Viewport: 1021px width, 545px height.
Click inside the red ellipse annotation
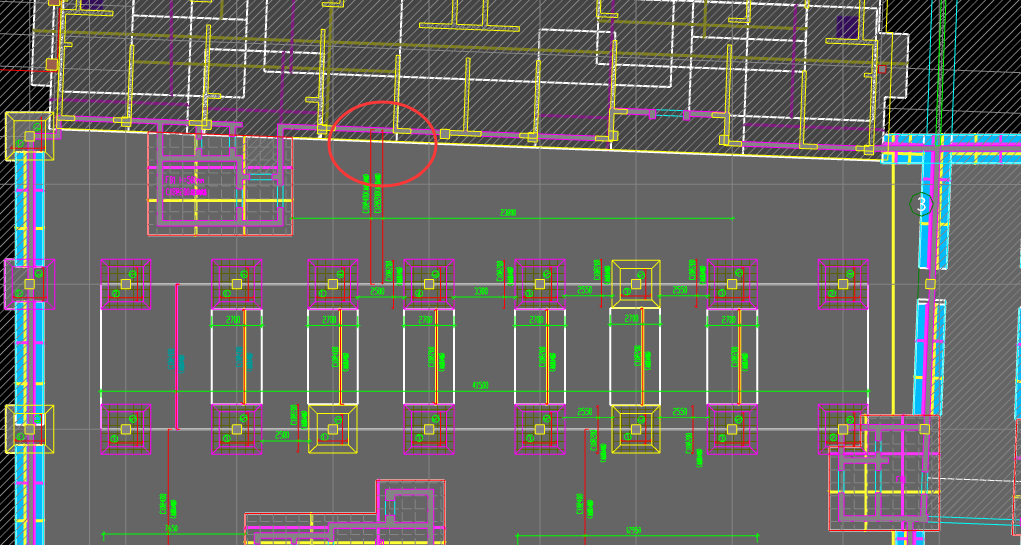click(x=383, y=144)
